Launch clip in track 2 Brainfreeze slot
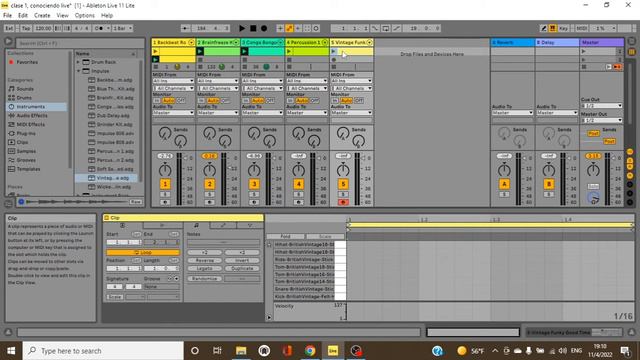The image size is (640, 360). pyautogui.click(x=200, y=51)
